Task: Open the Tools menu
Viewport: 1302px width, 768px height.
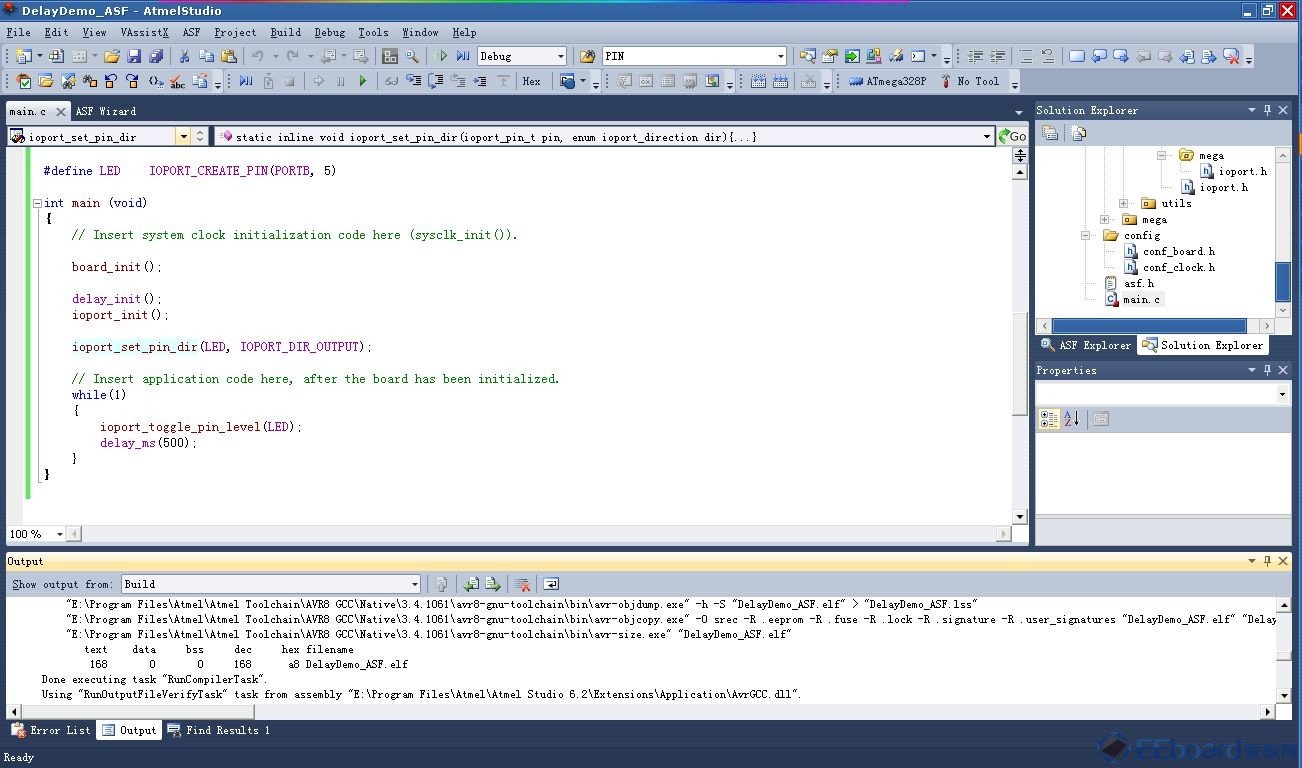Action: [373, 32]
